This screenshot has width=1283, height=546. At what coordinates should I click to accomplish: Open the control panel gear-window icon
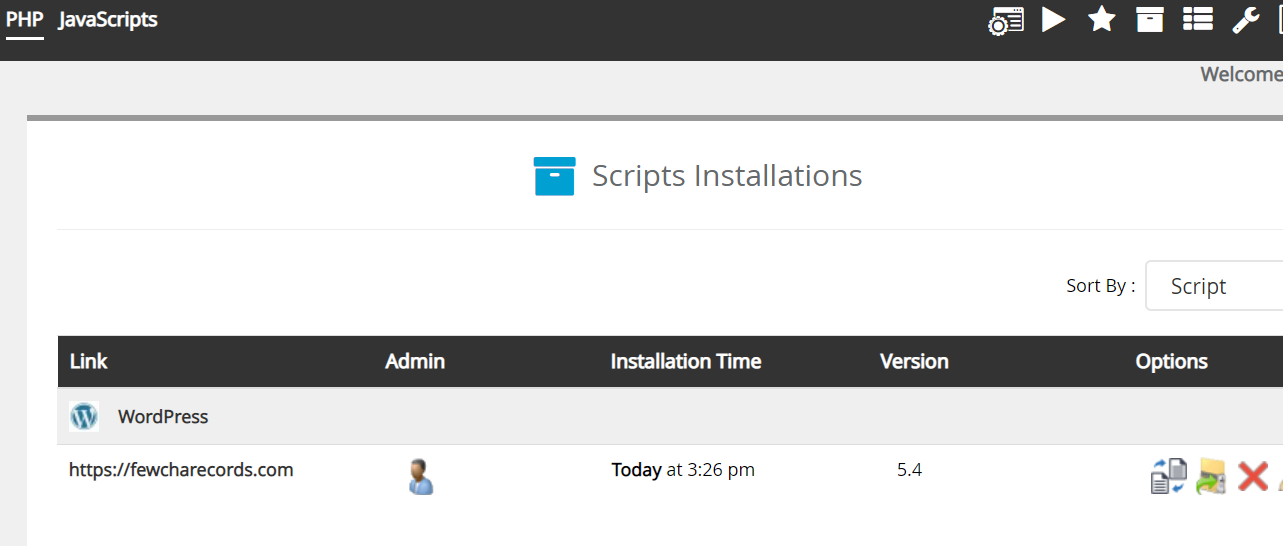[1006, 21]
